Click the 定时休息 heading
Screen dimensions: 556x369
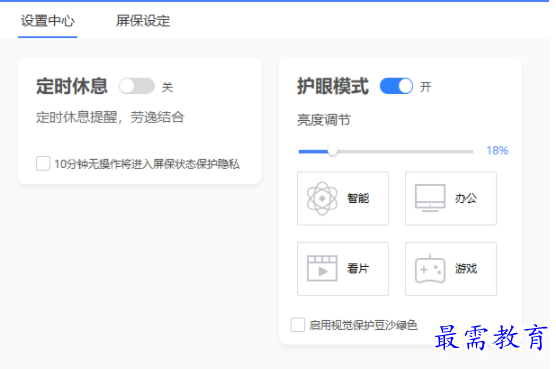tap(72, 86)
